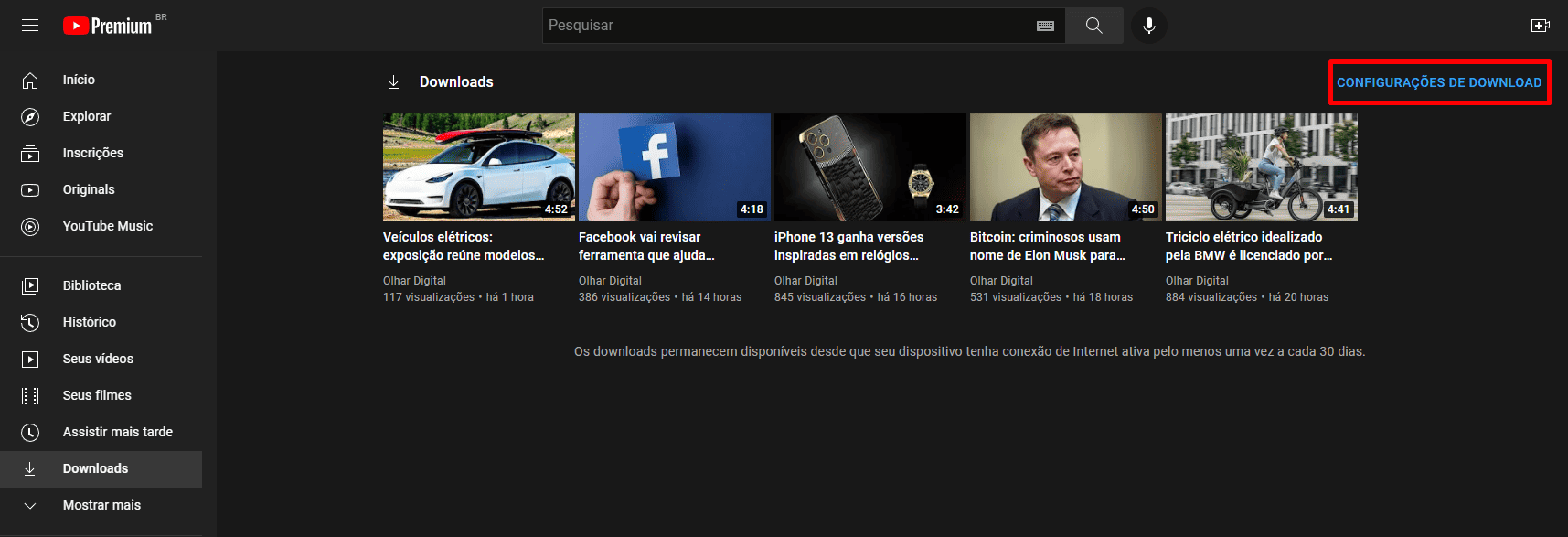Open Olhar Digital channel under Veículos elétricos video
The height and width of the screenshot is (537, 1568).
click(x=414, y=281)
